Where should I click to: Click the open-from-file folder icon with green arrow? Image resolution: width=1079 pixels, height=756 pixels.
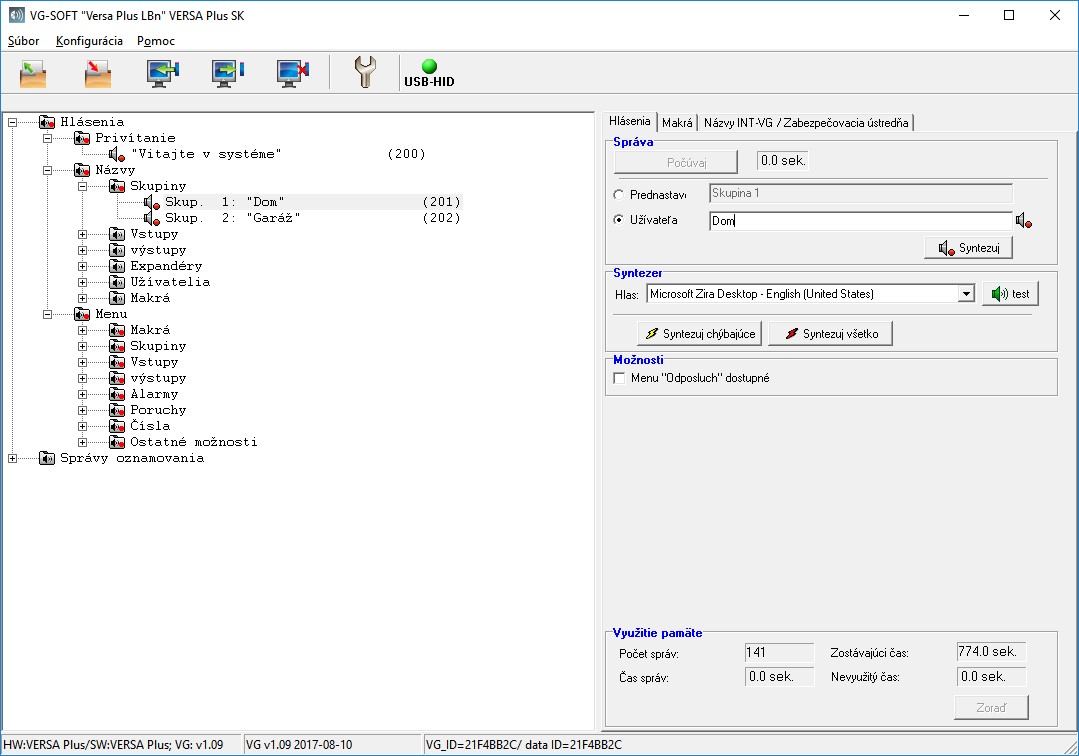[x=33, y=73]
